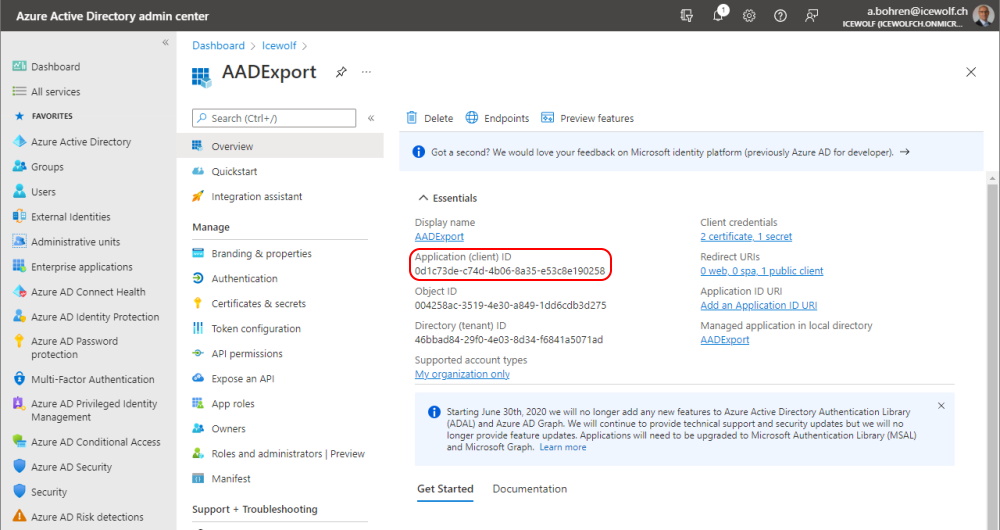Click the AADExport display name link
Viewport: 1000px width, 530px height.
pos(439,237)
